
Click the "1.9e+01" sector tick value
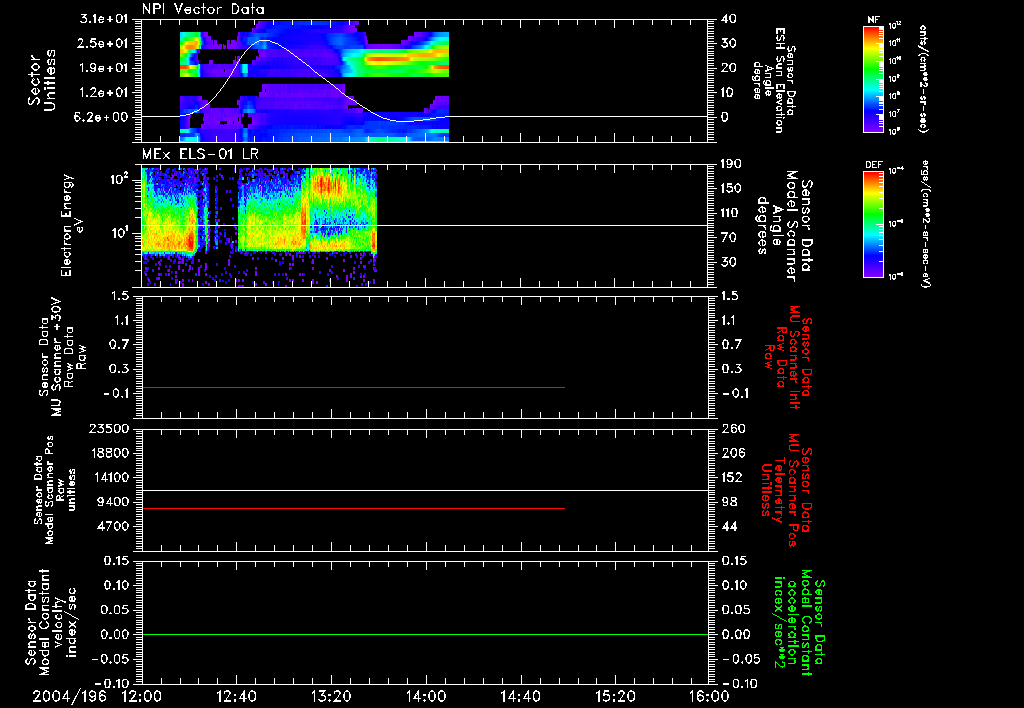click(x=104, y=68)
